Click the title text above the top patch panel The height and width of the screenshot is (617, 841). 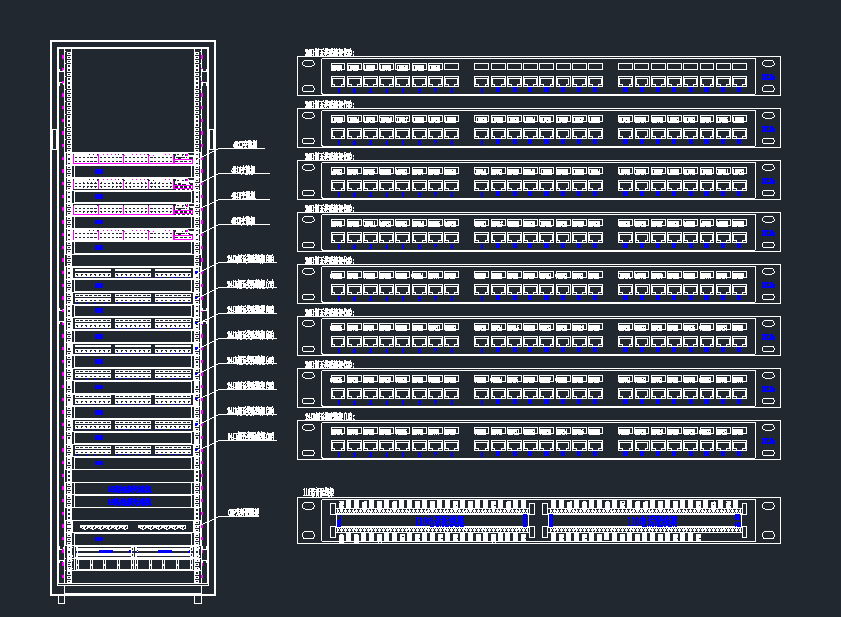point(329,52)
